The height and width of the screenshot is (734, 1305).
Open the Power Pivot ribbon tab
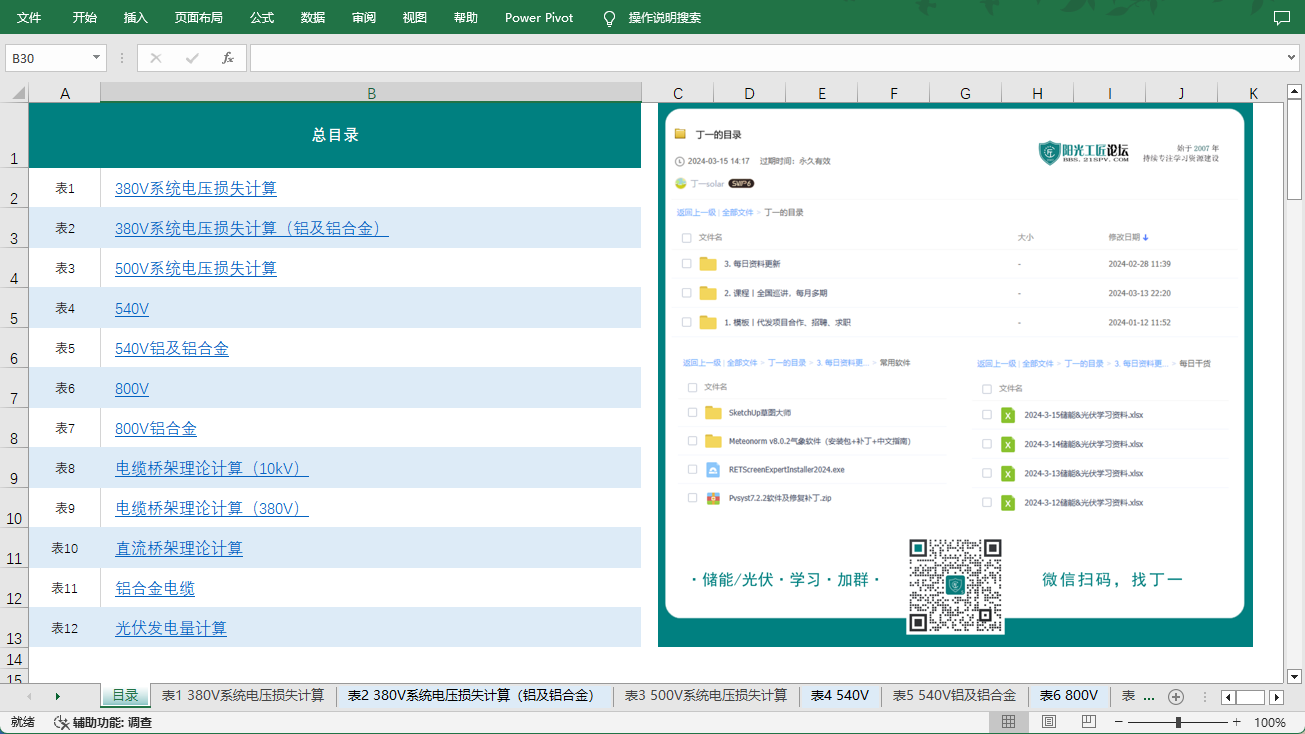539,18
